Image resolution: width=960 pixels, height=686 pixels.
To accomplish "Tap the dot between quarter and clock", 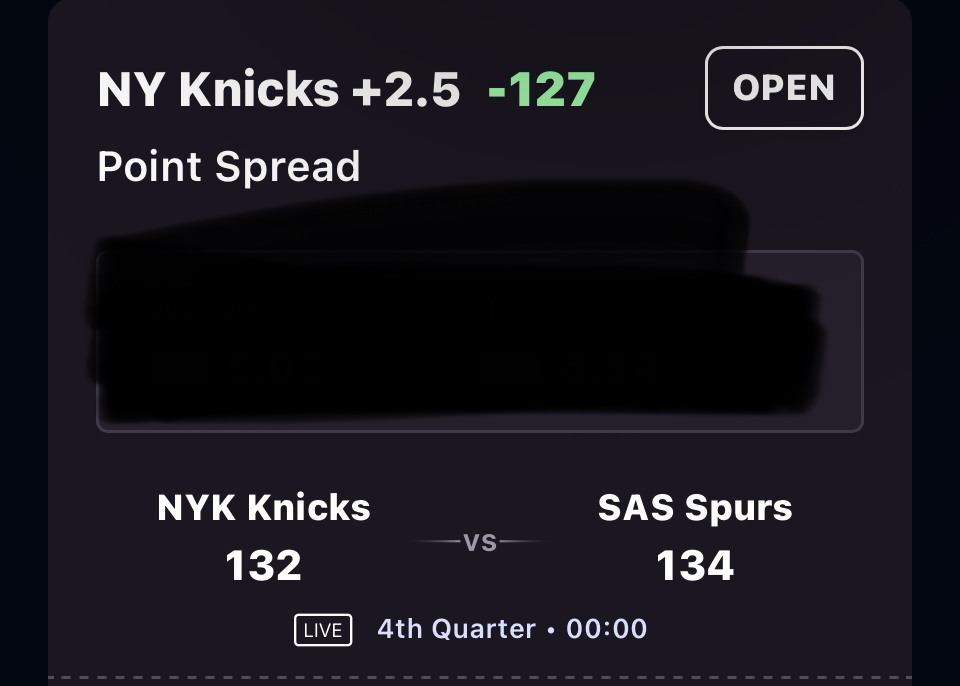I will pos(551,630).
